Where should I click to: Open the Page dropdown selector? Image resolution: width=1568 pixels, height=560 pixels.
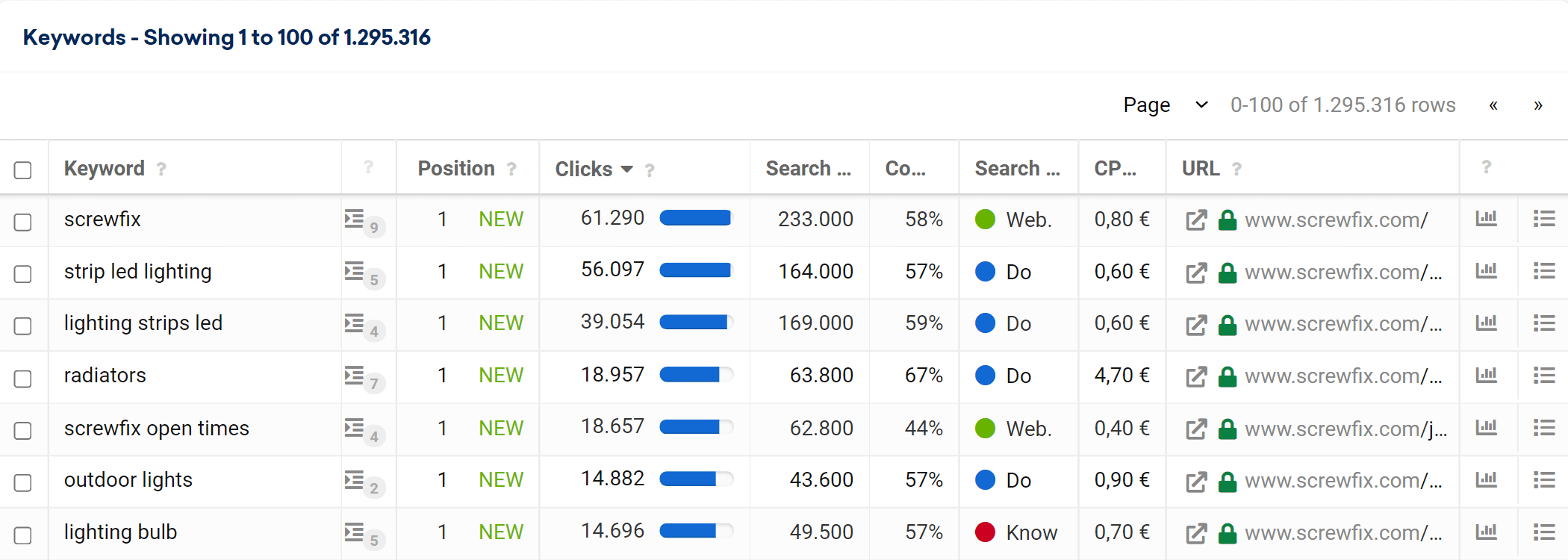click(1166, 105)
